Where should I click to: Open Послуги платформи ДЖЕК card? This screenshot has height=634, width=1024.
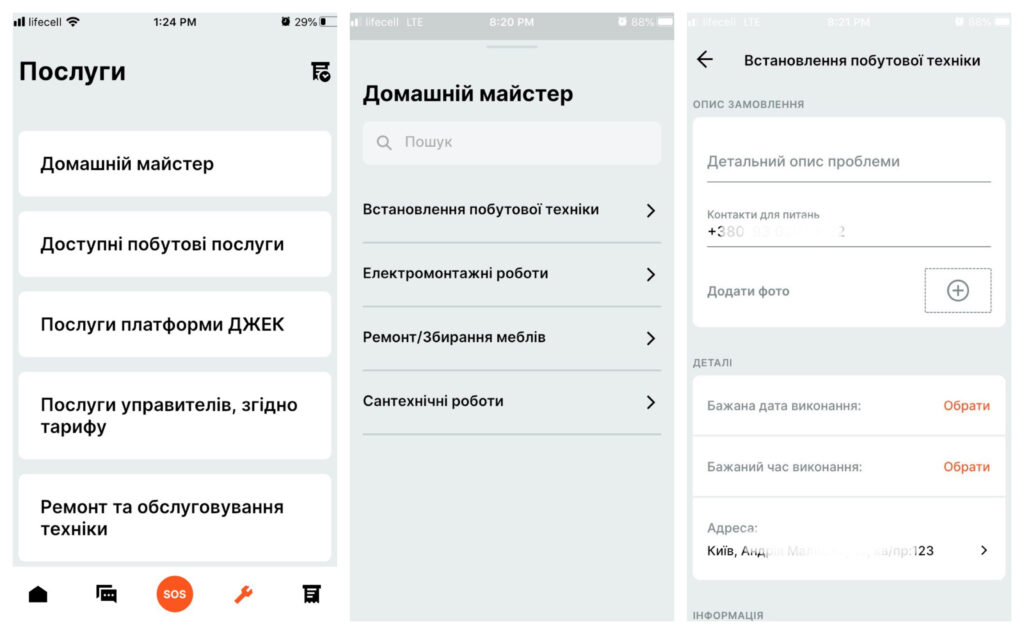[174, 325]
